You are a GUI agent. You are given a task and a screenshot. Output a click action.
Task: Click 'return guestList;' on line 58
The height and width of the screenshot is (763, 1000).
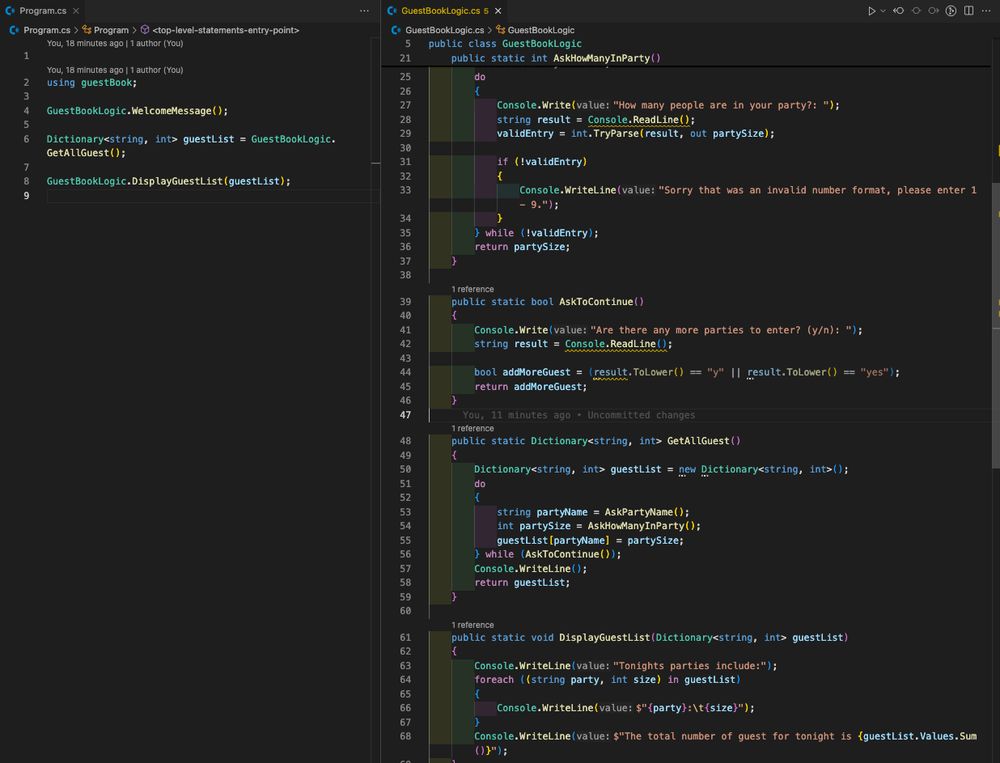pyautogui.click(x=522, y=582)
